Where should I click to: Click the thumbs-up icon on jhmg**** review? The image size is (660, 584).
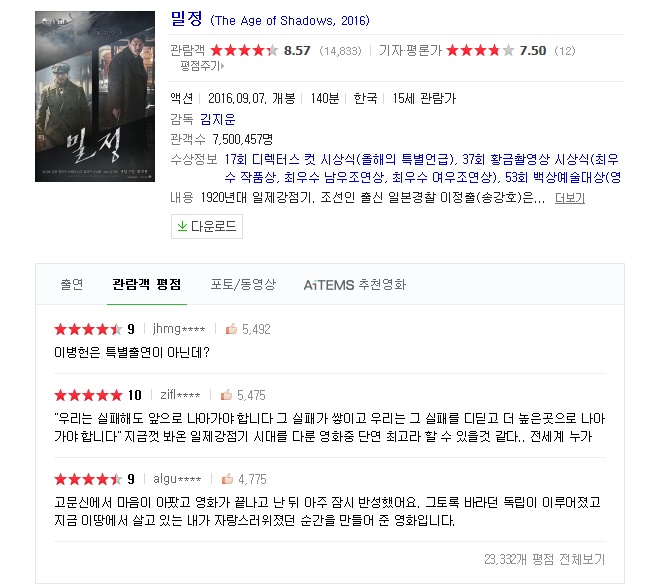231,329
